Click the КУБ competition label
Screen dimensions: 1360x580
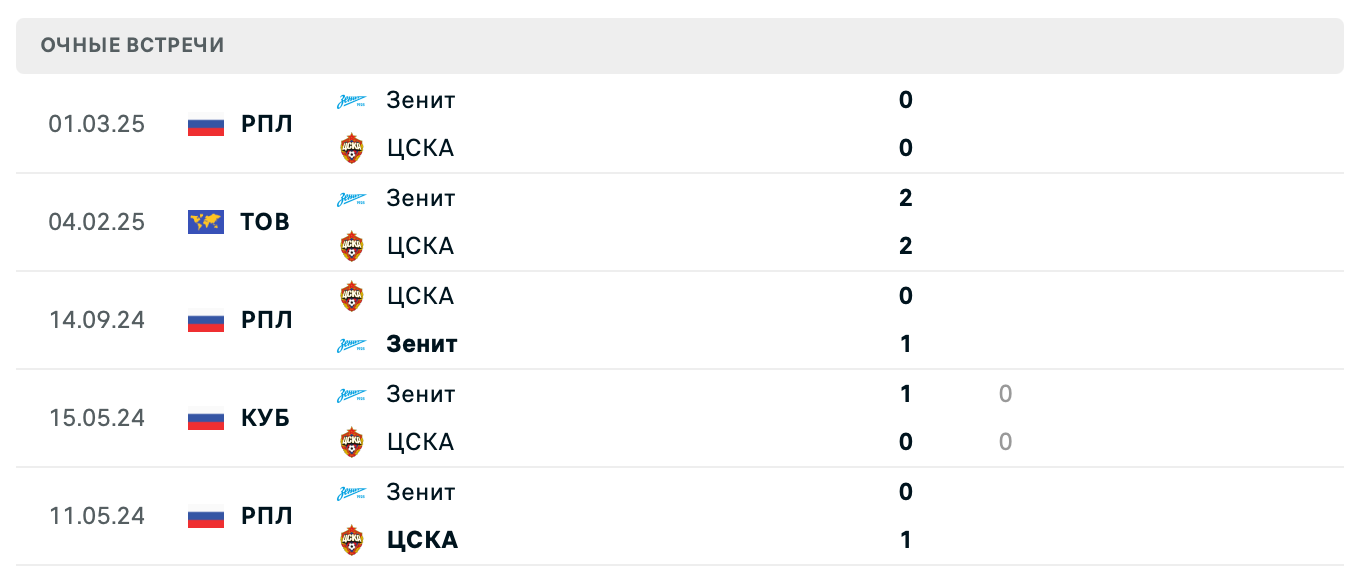(x=265, y=419)
